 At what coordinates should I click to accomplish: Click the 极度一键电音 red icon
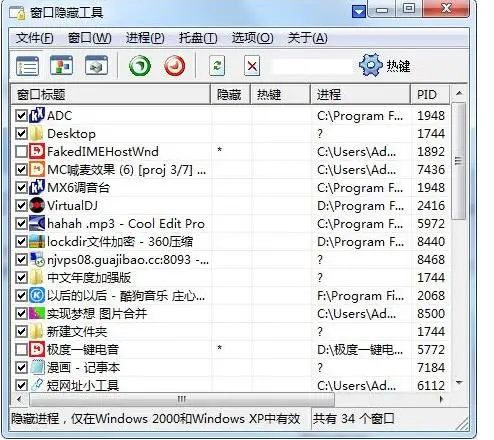[37, 349]
